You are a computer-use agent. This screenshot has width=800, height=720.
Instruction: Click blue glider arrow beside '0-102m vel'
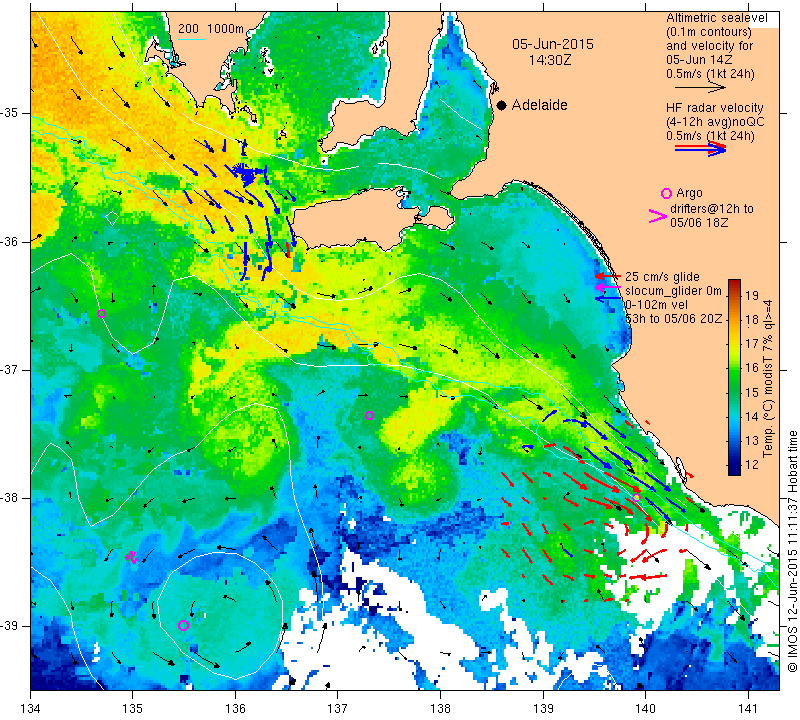pyautogui.click(x=608, y=297)
